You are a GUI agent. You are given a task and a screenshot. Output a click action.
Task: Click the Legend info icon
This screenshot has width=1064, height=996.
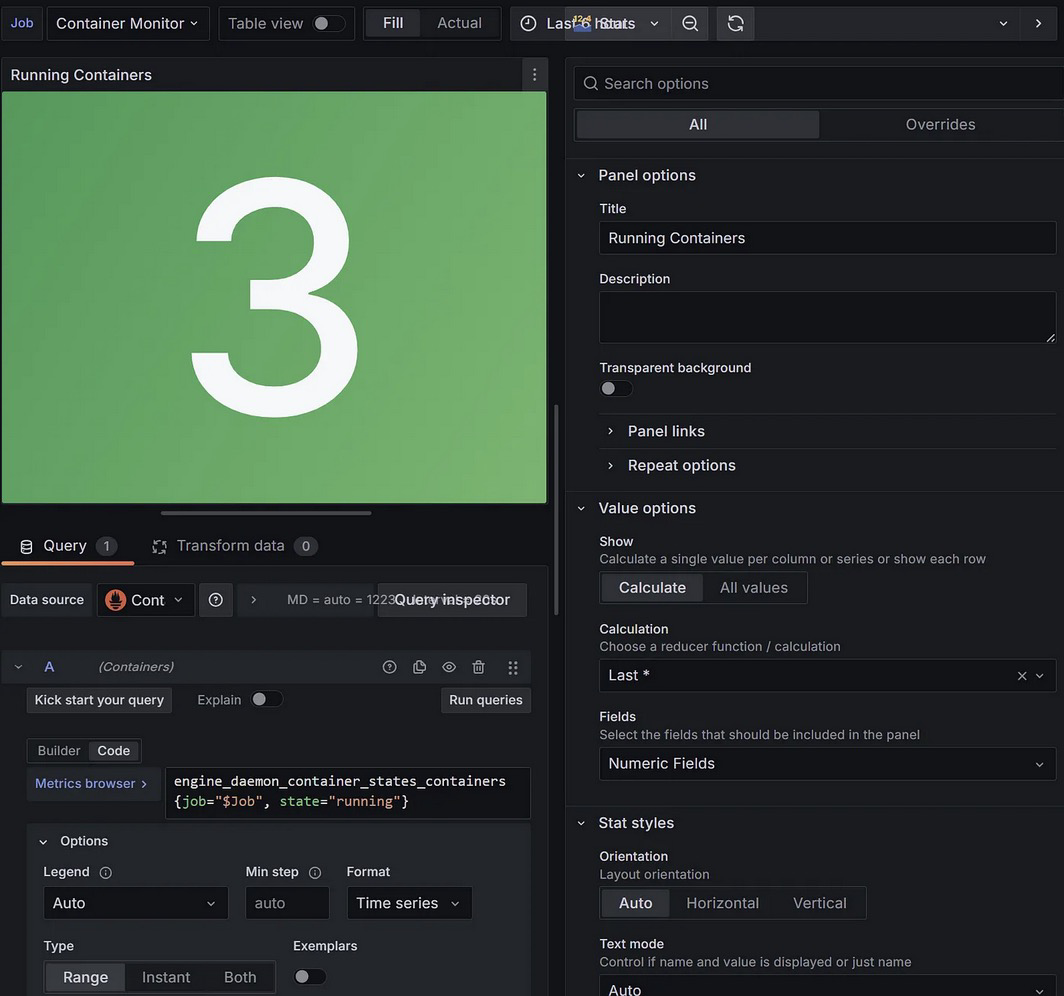pos(106,873)
